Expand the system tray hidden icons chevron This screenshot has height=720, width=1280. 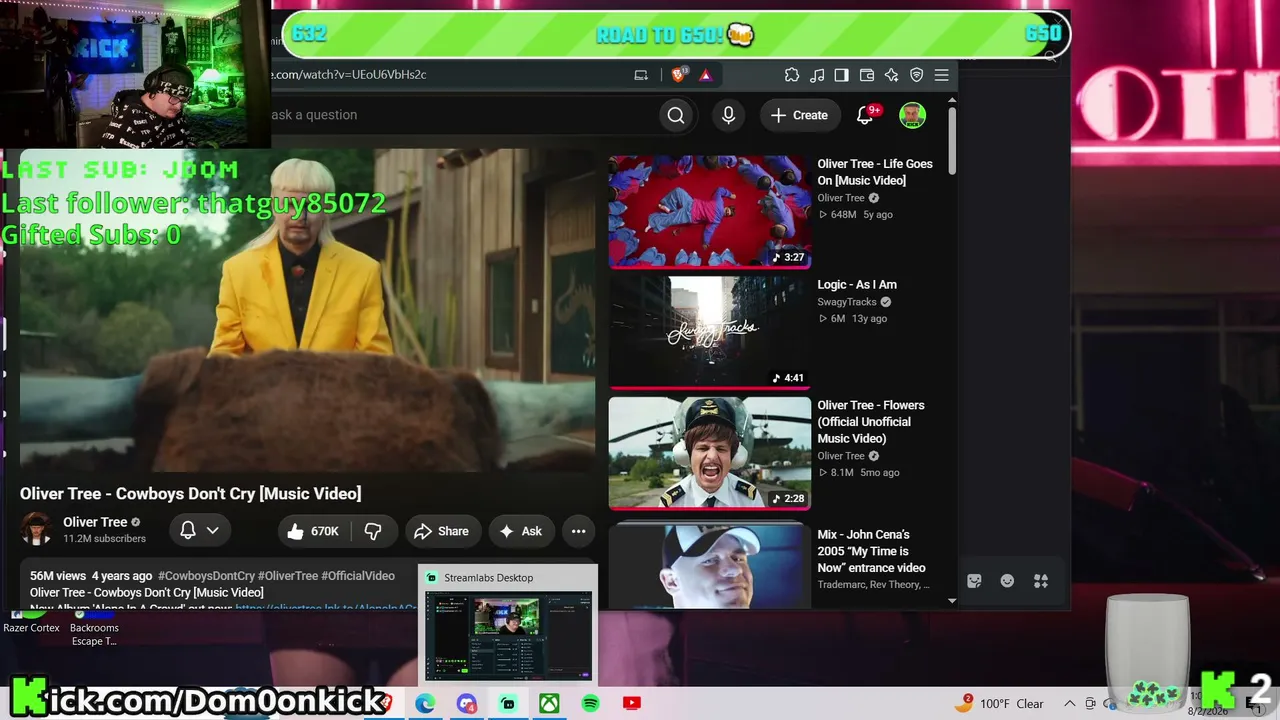[1069, 704]
